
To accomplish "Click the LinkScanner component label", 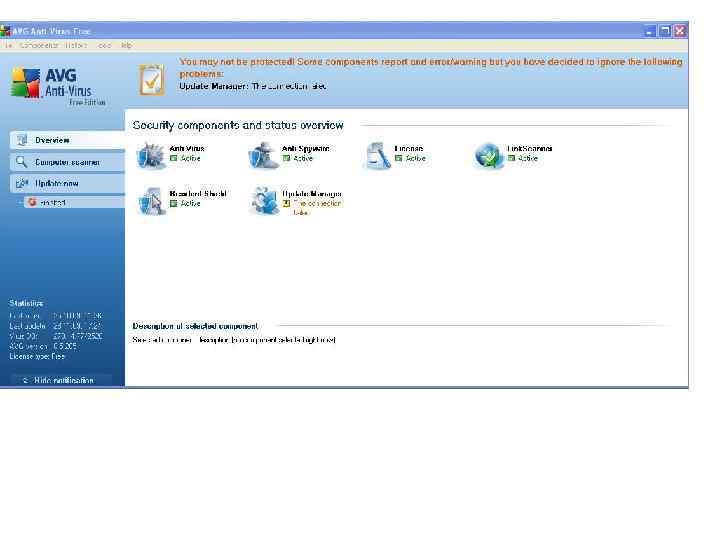I will (x=529, y=148).
